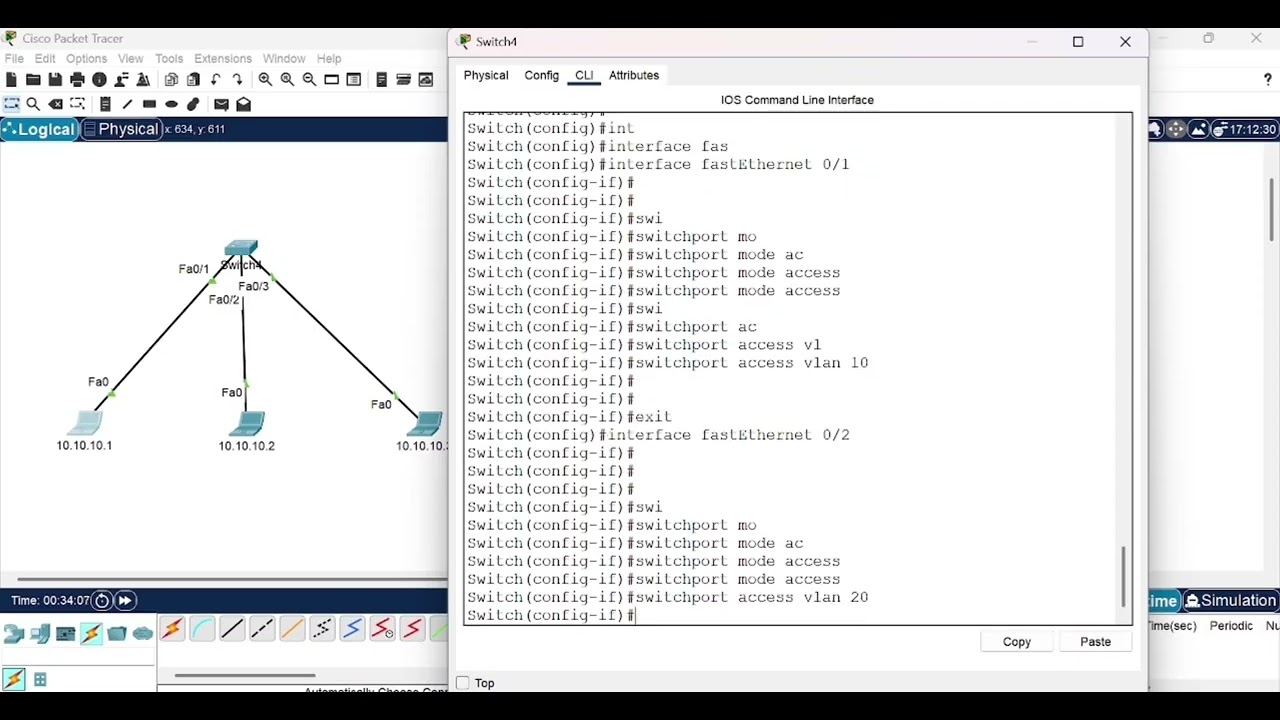1280x720 pixels.
Task: Pick the Copper Cross-Over dashed cable
Action: tap(262, 629)
